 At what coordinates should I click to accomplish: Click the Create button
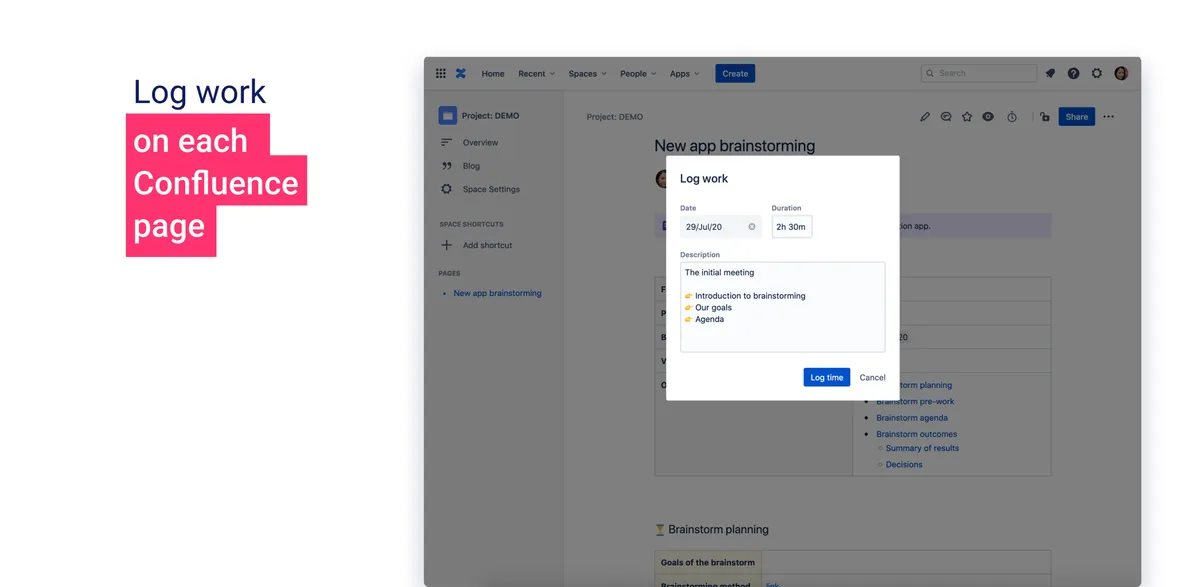pyautogui.click(x=735, y=73)
